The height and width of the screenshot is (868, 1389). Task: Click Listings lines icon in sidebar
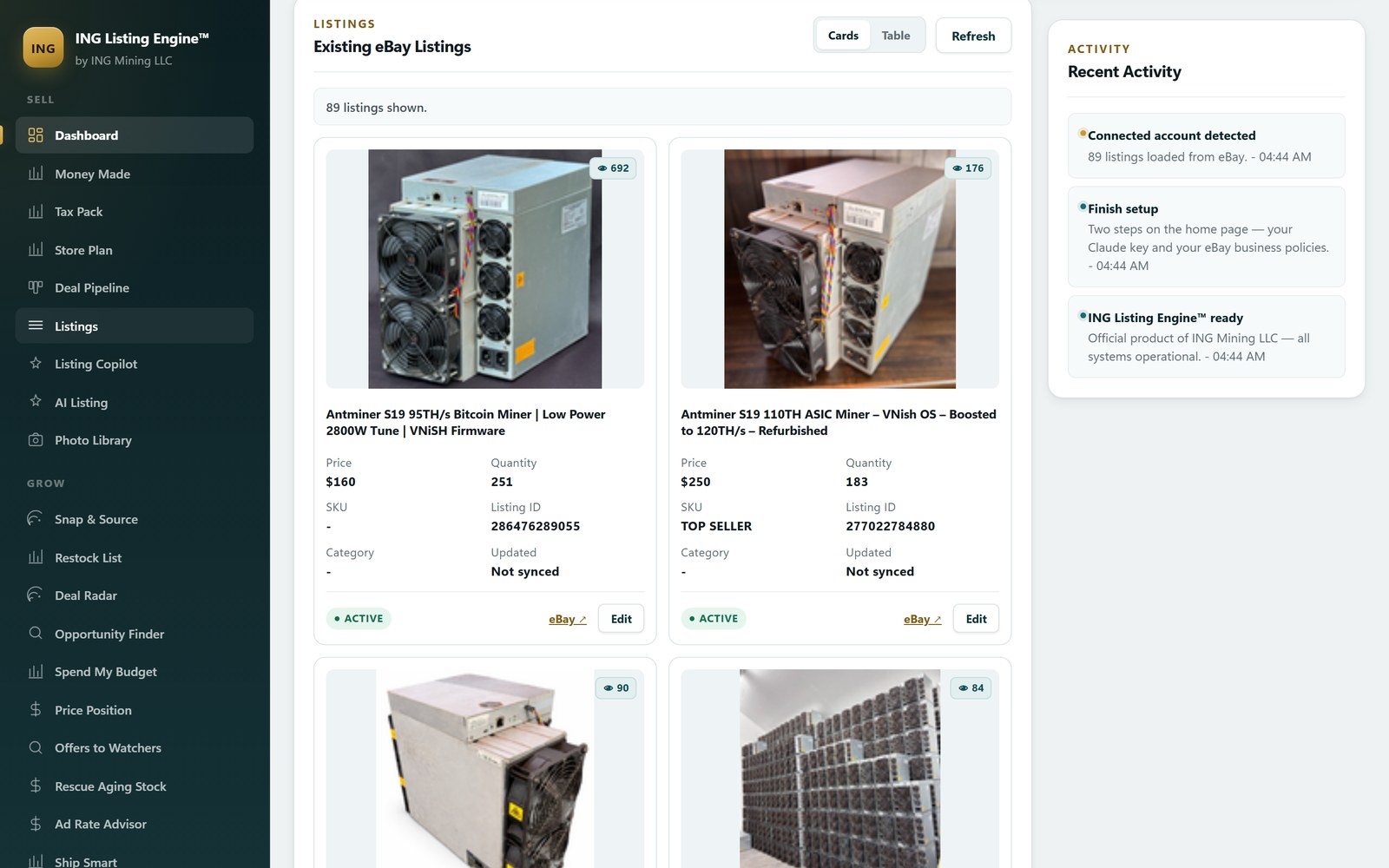[36, 325]
